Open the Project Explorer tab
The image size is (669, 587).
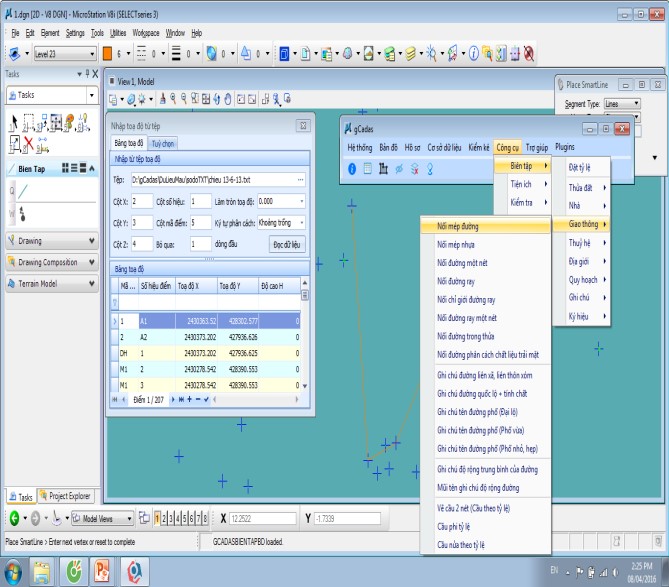coord(70,495)
